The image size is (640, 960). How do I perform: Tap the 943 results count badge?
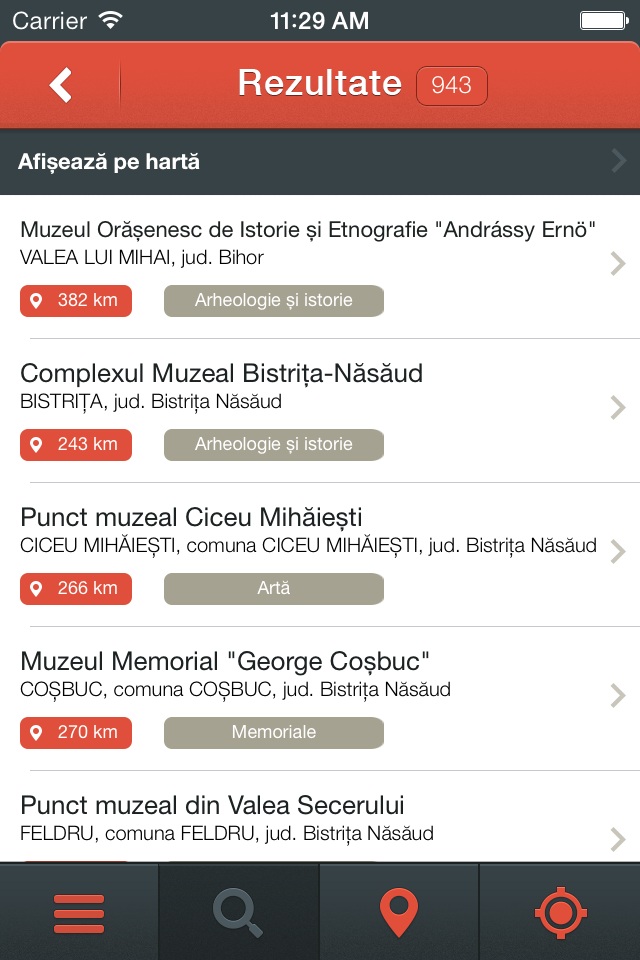(452, 86)
